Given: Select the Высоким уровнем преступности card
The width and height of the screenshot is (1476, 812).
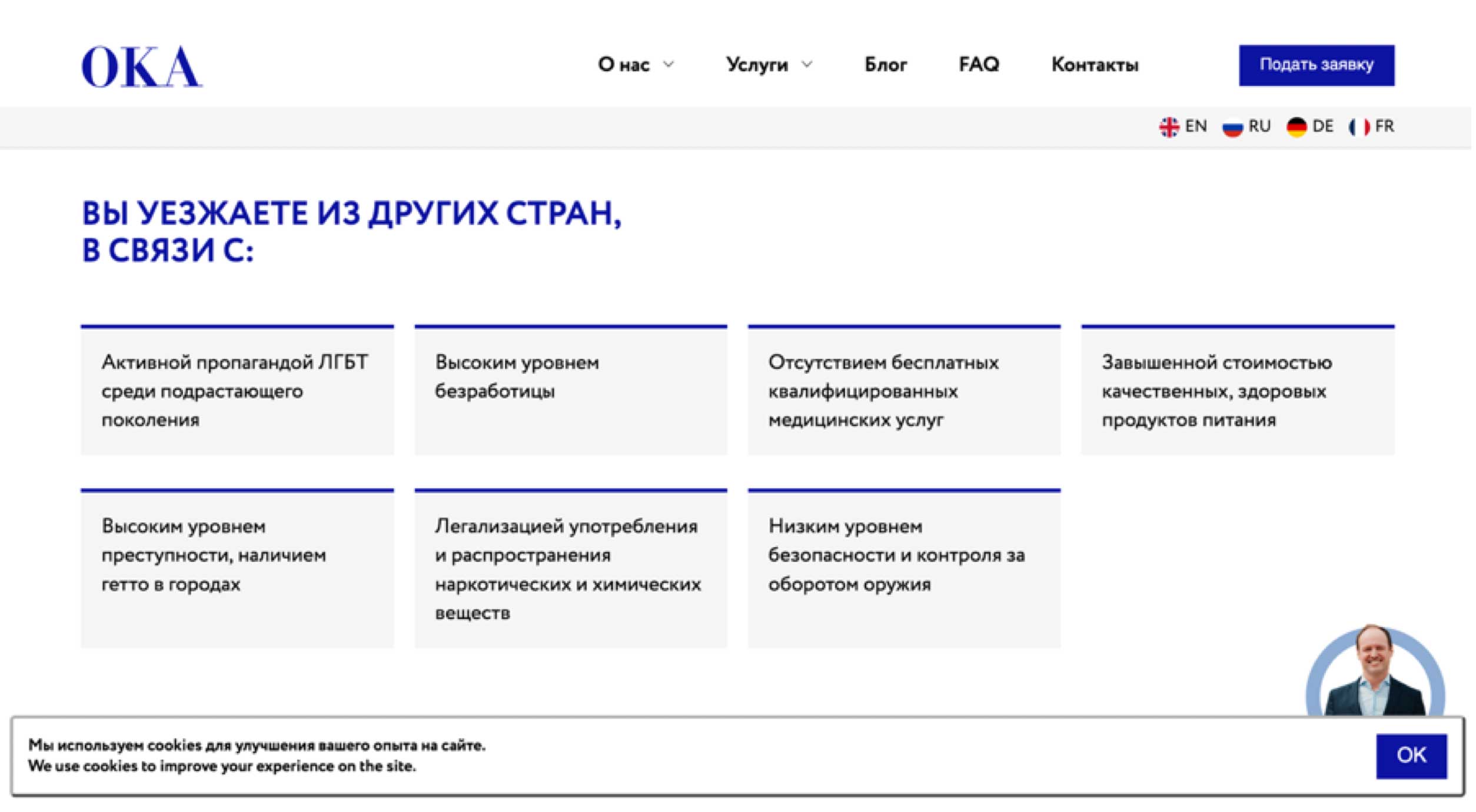Looking at the screenshot, I should click(x=238, y=570).
